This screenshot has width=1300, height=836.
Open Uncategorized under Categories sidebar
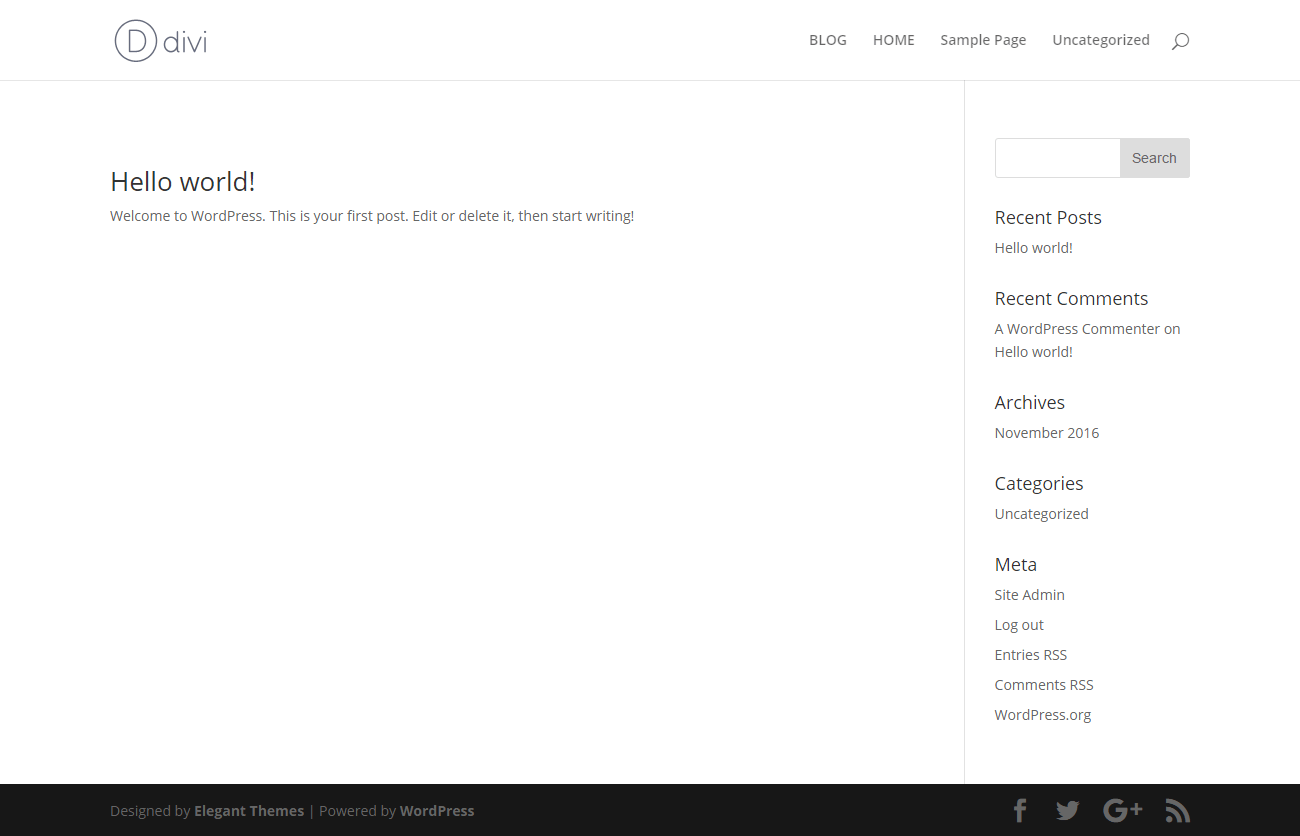[x=1041, y=514]
